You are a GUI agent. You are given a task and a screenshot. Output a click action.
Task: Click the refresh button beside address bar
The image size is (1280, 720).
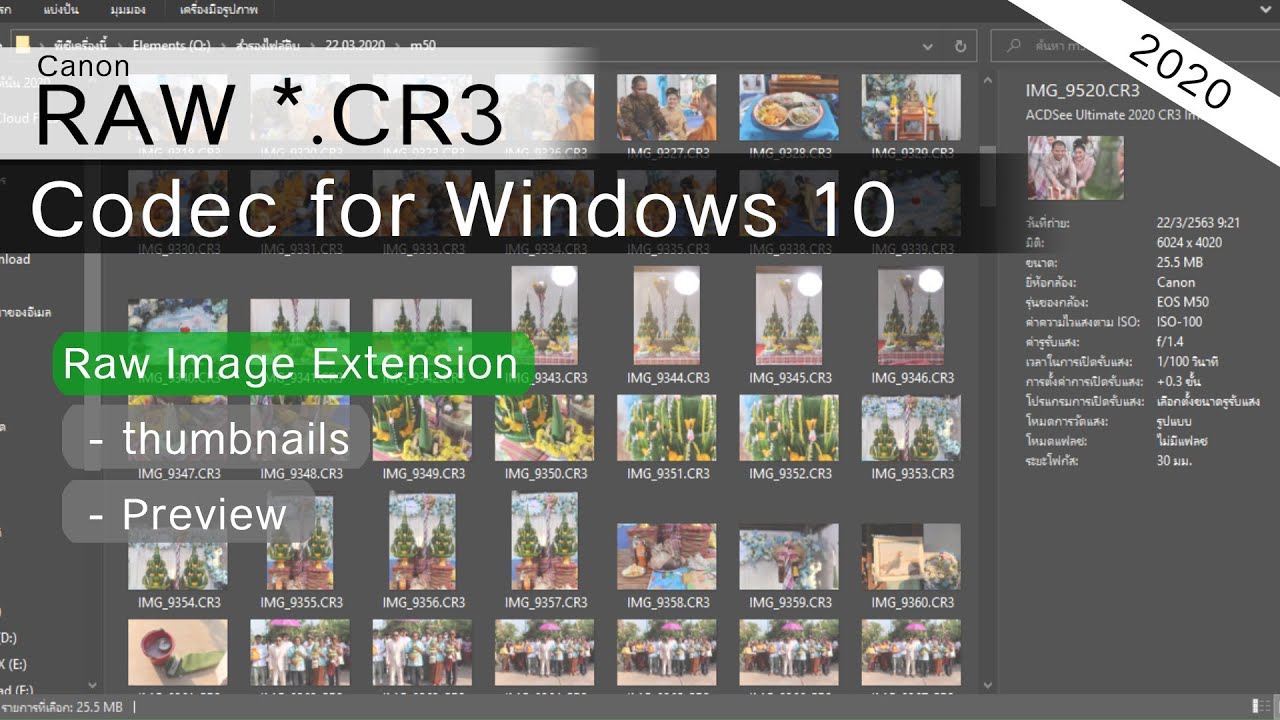[x=961, y=46]
